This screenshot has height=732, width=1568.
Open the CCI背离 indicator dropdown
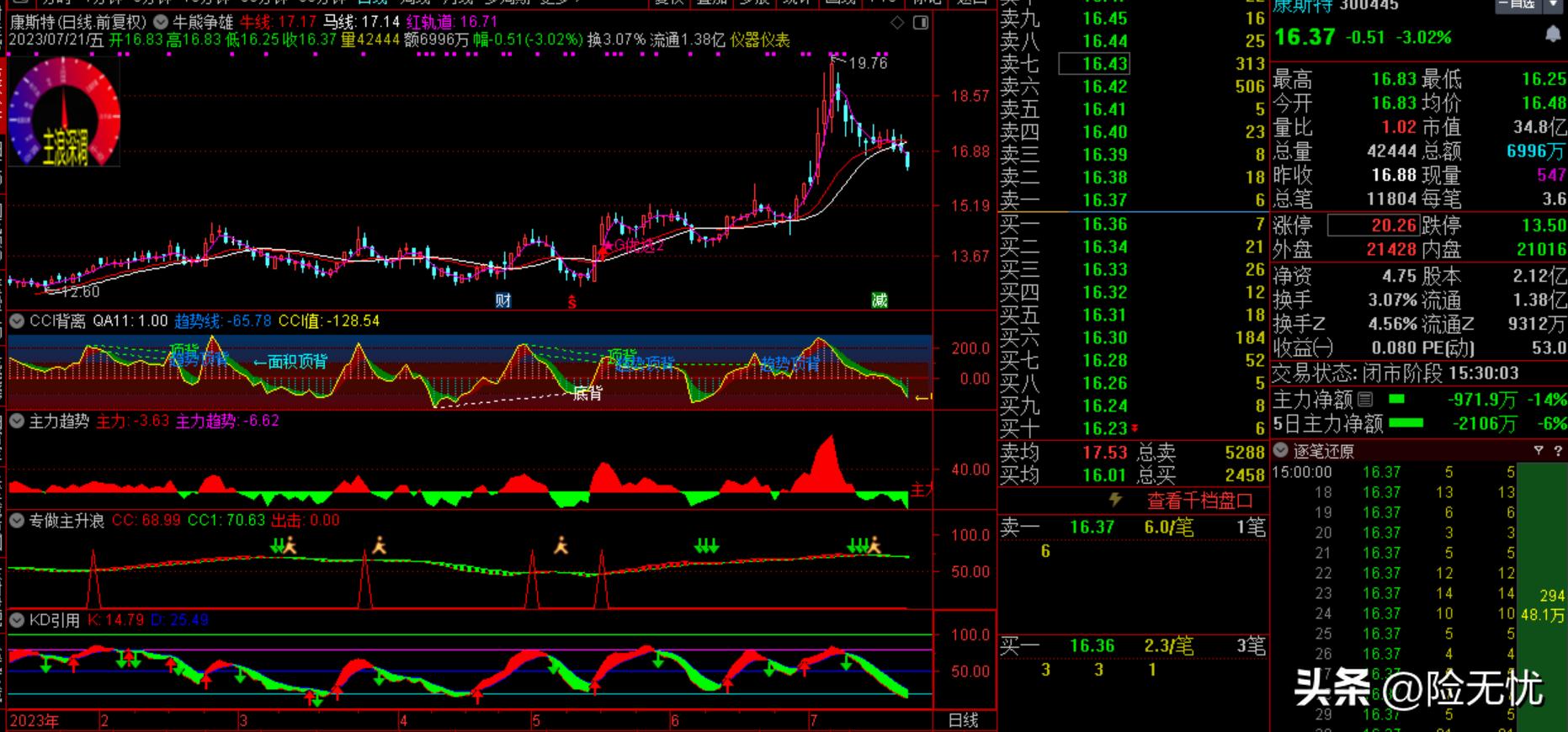pos(16,321)
